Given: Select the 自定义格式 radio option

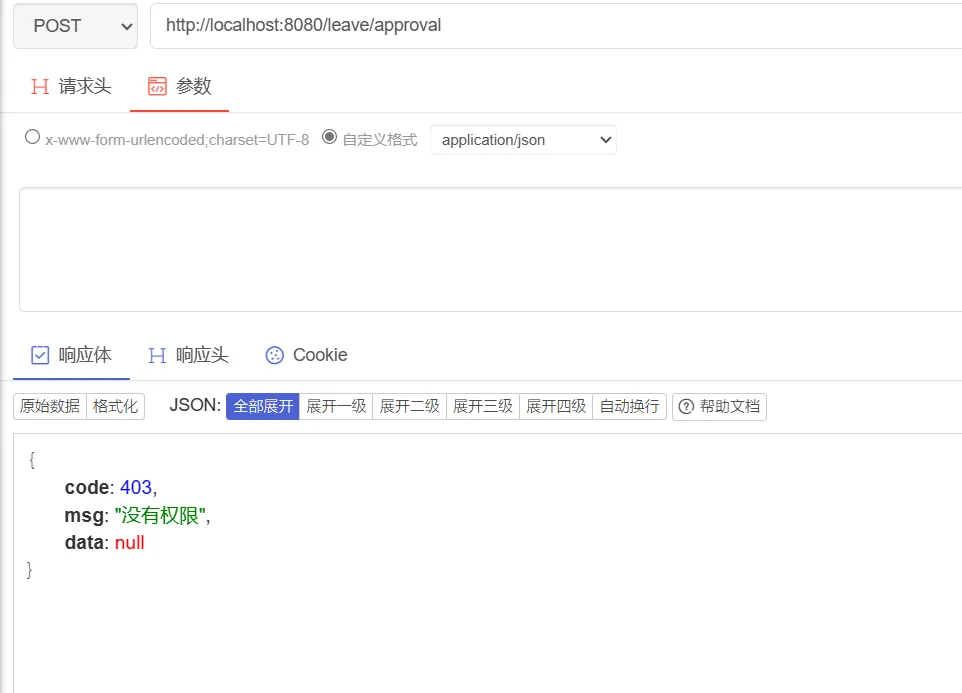Looking at the screenshot, I should (x=330, y=138).
